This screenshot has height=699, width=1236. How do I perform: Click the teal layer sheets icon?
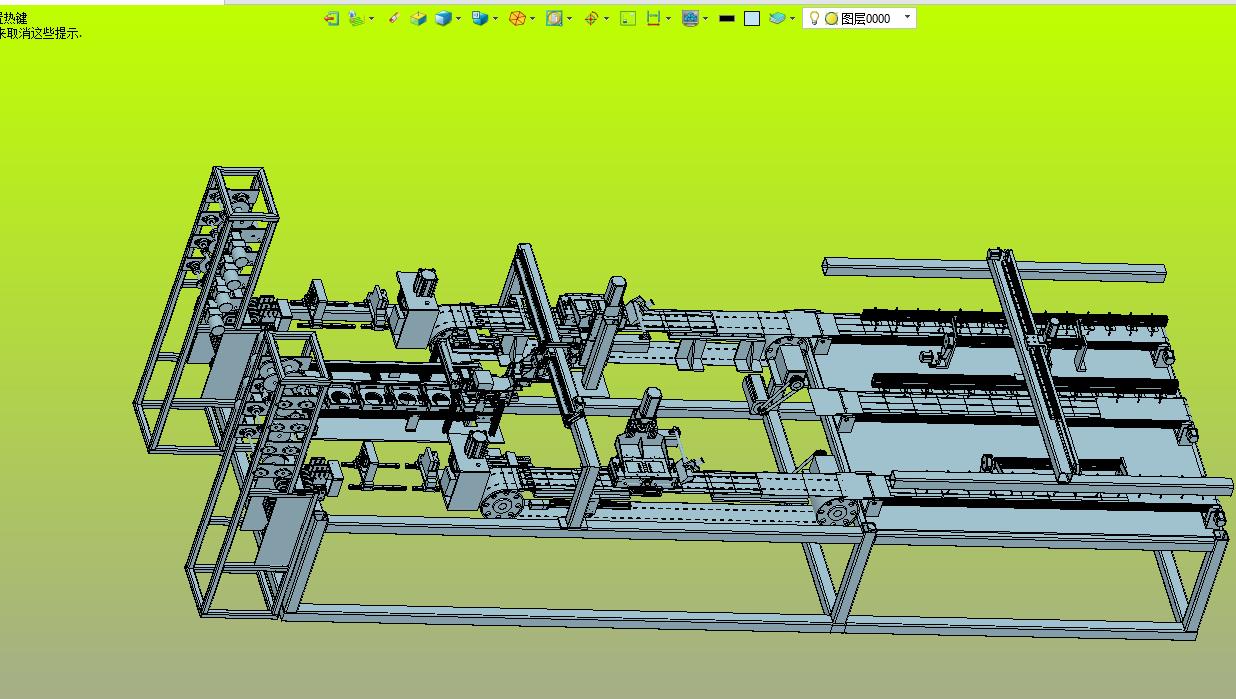(x=777, y=18)
